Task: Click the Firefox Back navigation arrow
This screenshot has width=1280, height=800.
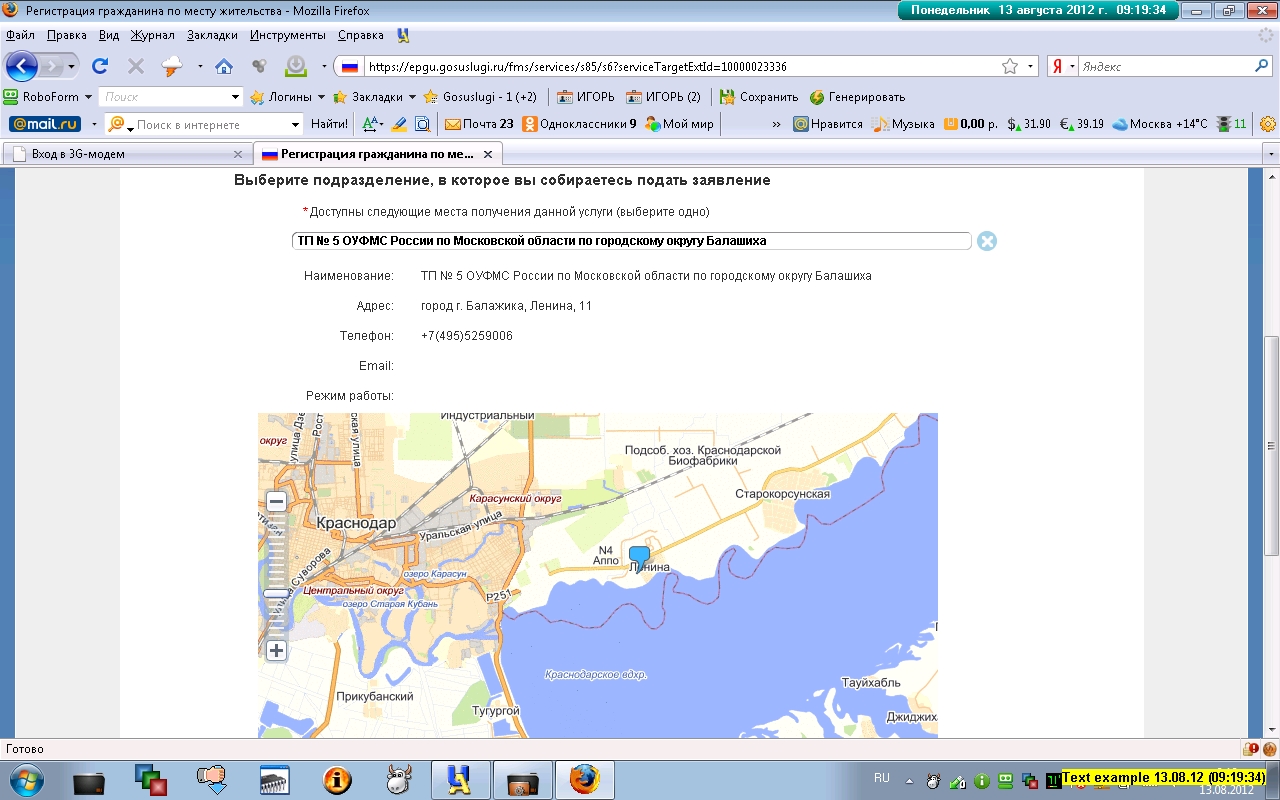Action: tap(22, 67)
